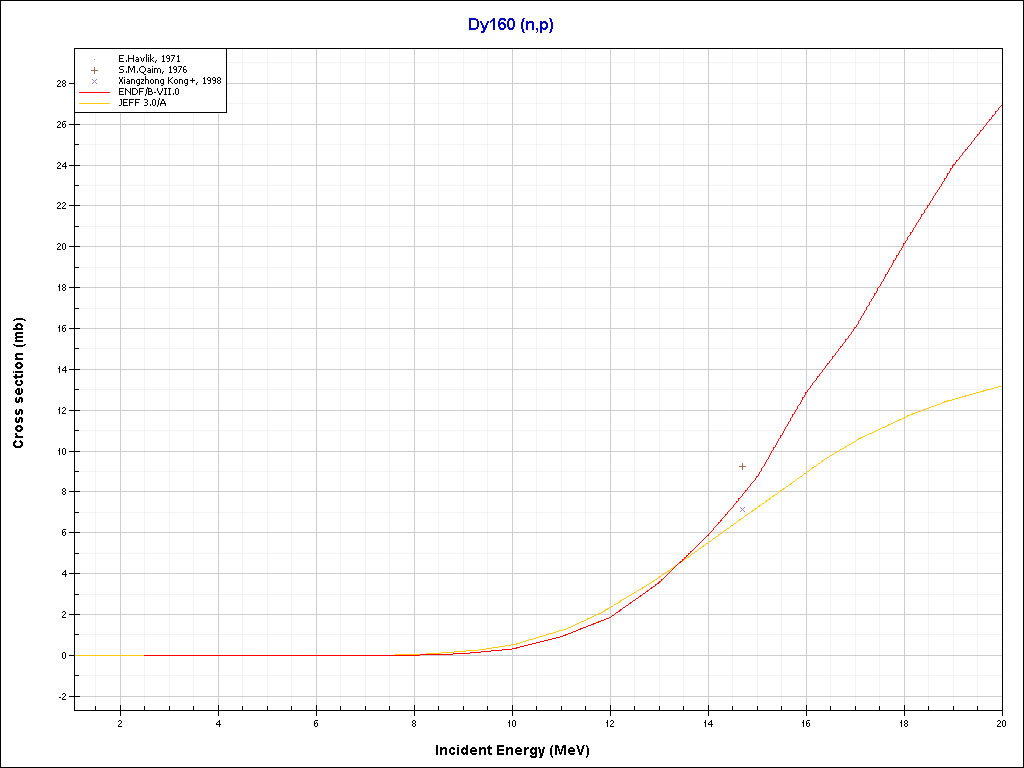Click the 14 tick label on x-axis

tap(708, 723)
